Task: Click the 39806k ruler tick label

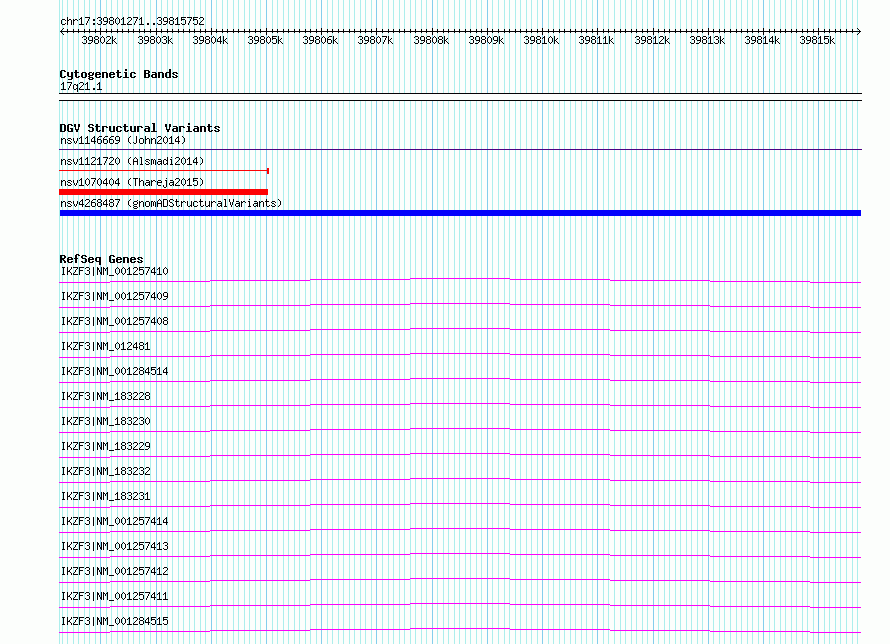Action: click(x=320, y=40)
